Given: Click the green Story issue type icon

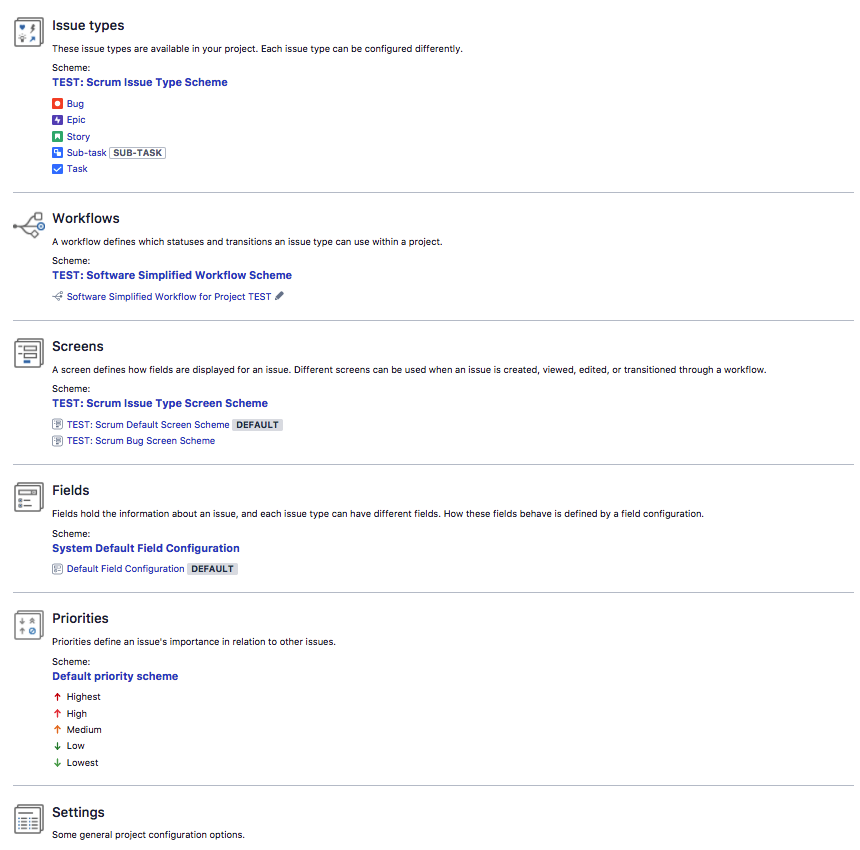Looking at the screenshot, I should coord(58,136).
